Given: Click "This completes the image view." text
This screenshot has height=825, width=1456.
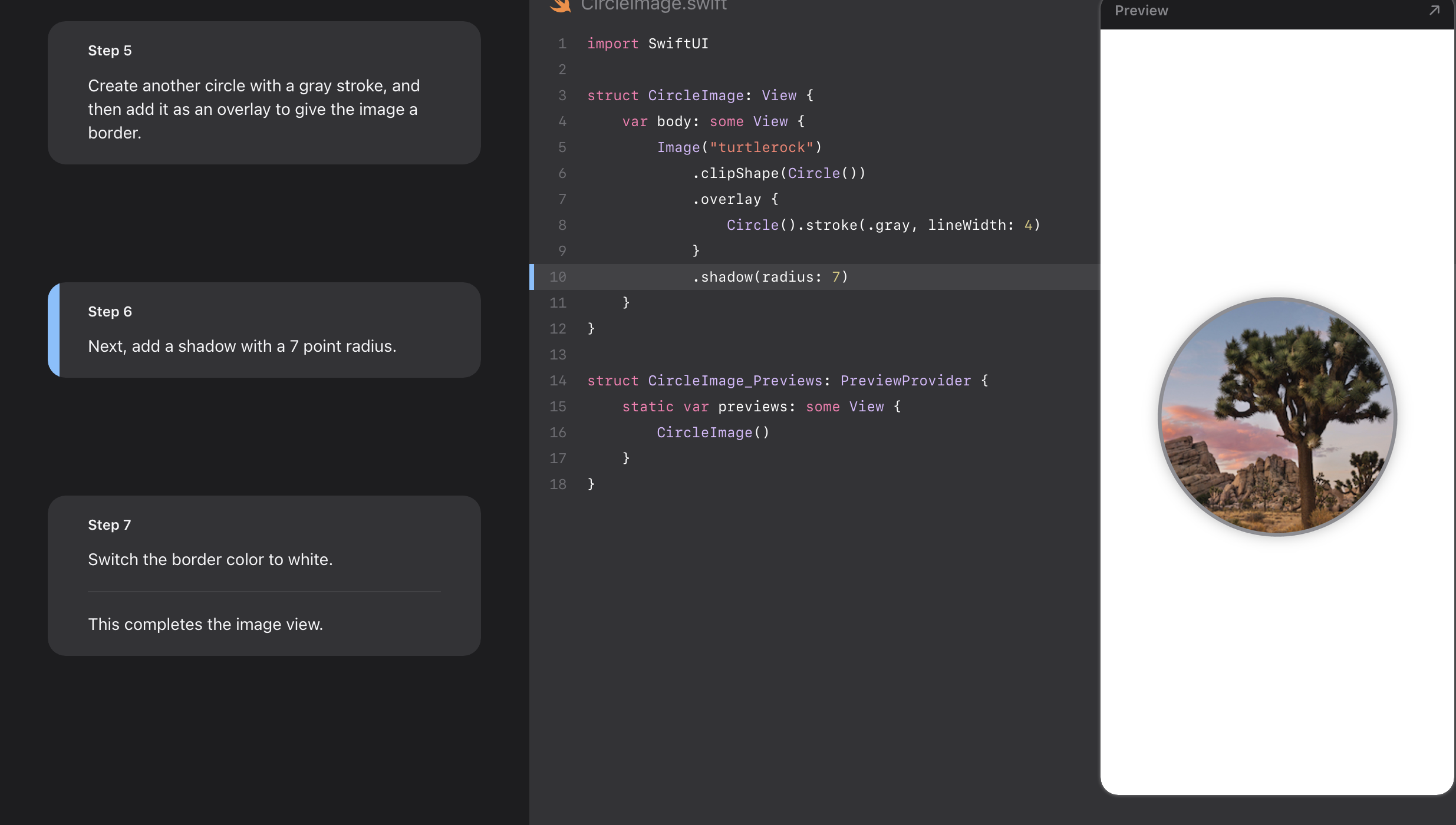Looking at the screenshot, I should tap(205, 624).
